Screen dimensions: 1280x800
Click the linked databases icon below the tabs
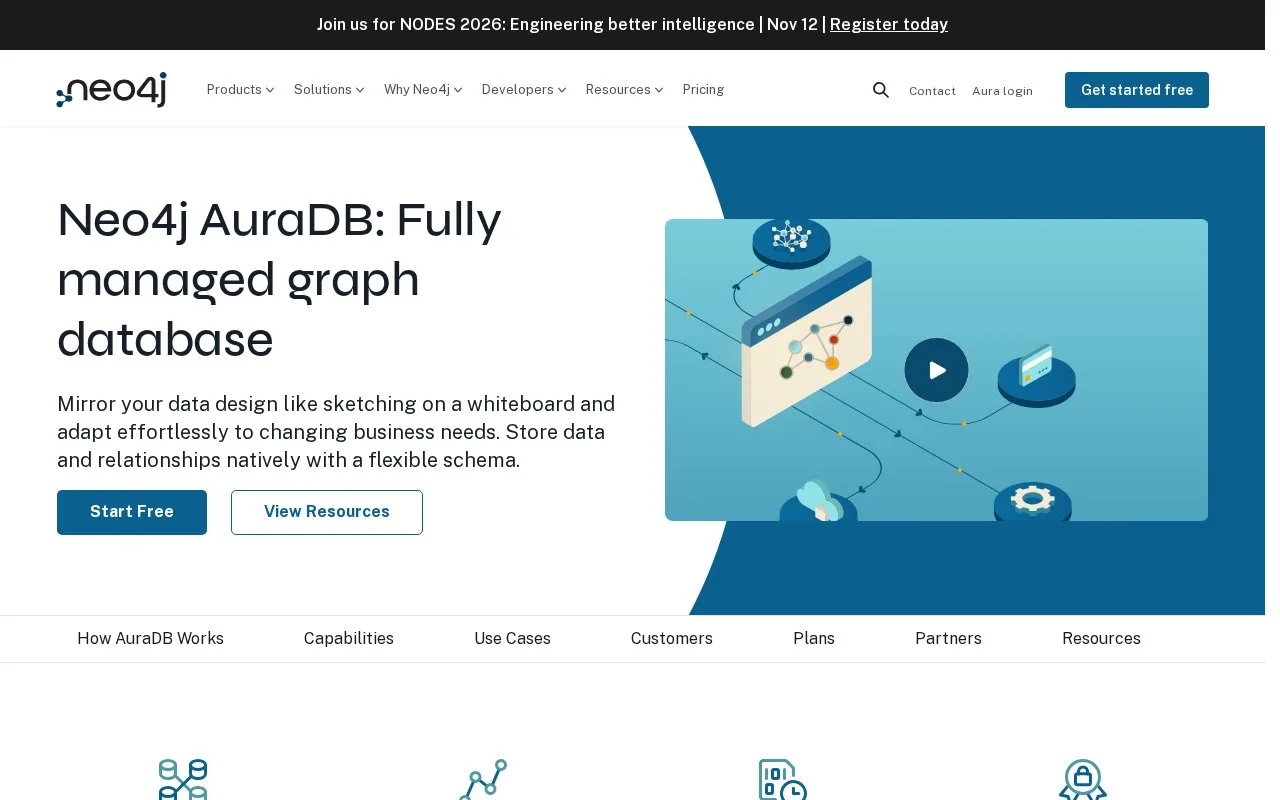coord(183,780)
